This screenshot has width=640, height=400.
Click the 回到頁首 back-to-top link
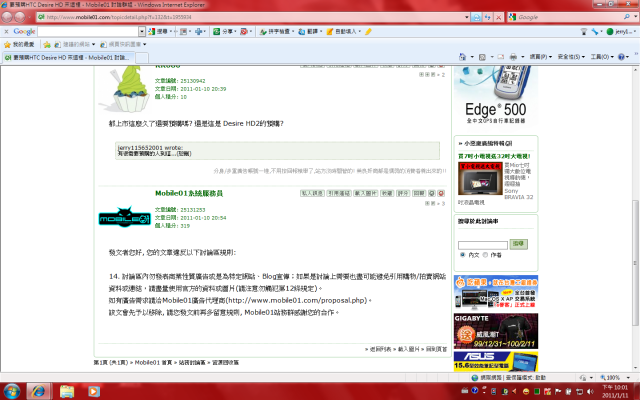coord(436,349)
